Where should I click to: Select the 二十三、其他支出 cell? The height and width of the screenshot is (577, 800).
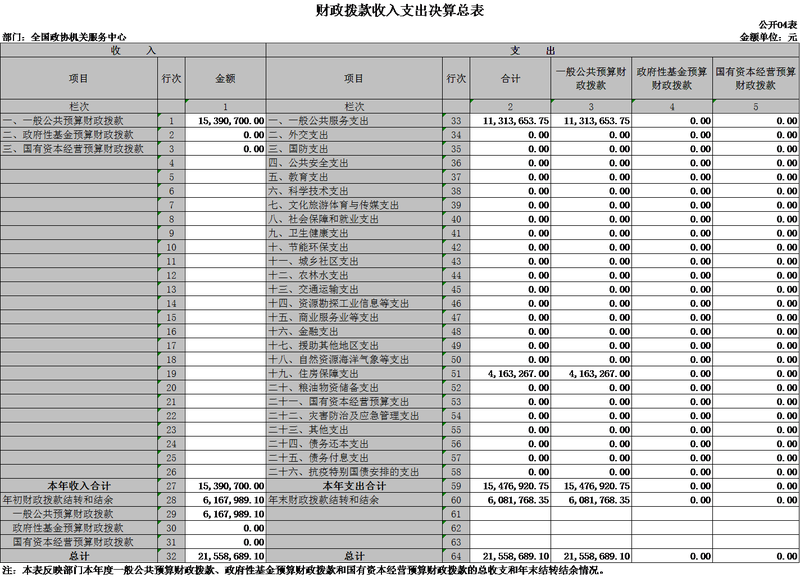tap(354, 430)
